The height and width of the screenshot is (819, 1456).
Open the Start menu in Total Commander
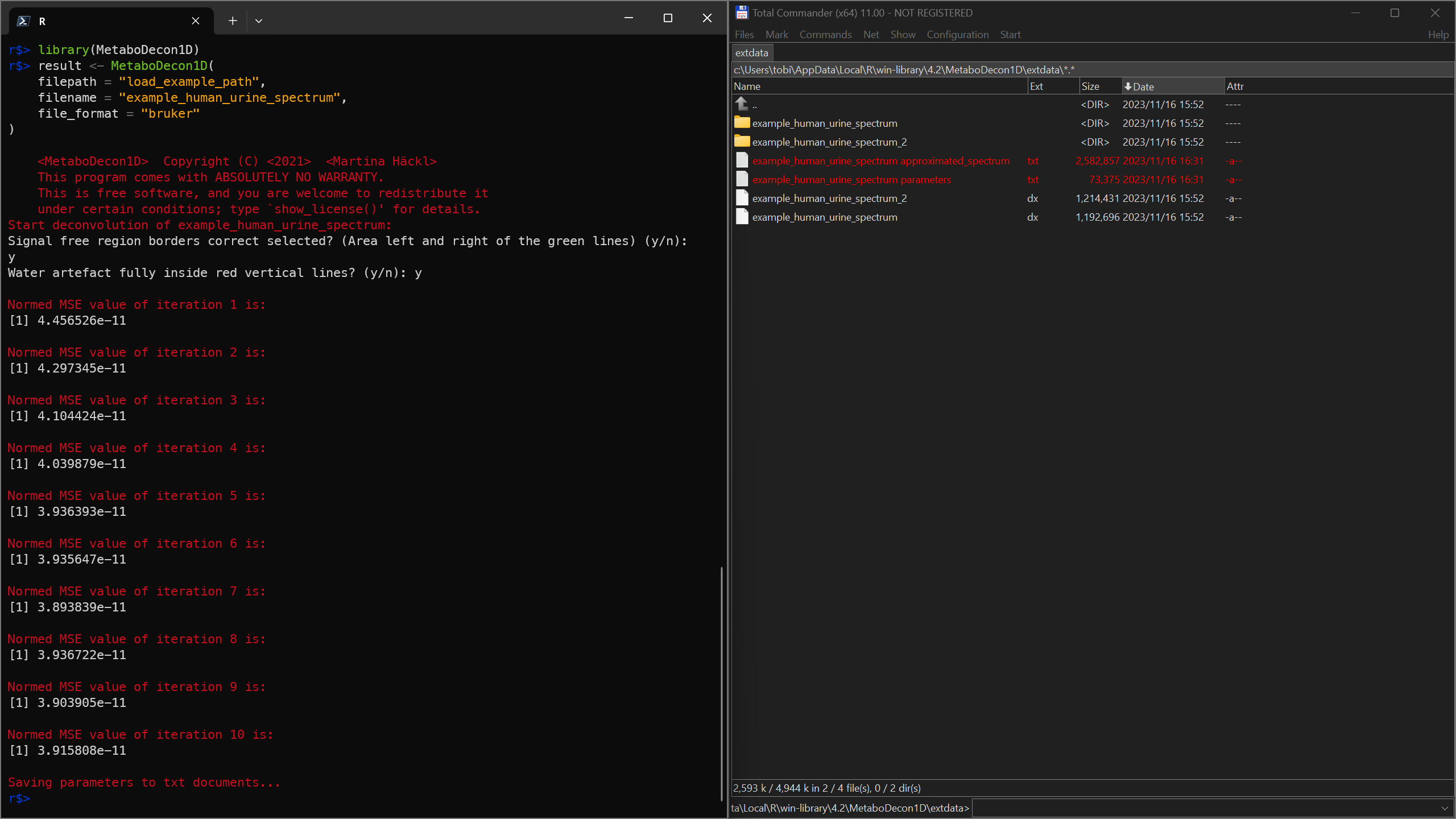[x=1011, y=35]
